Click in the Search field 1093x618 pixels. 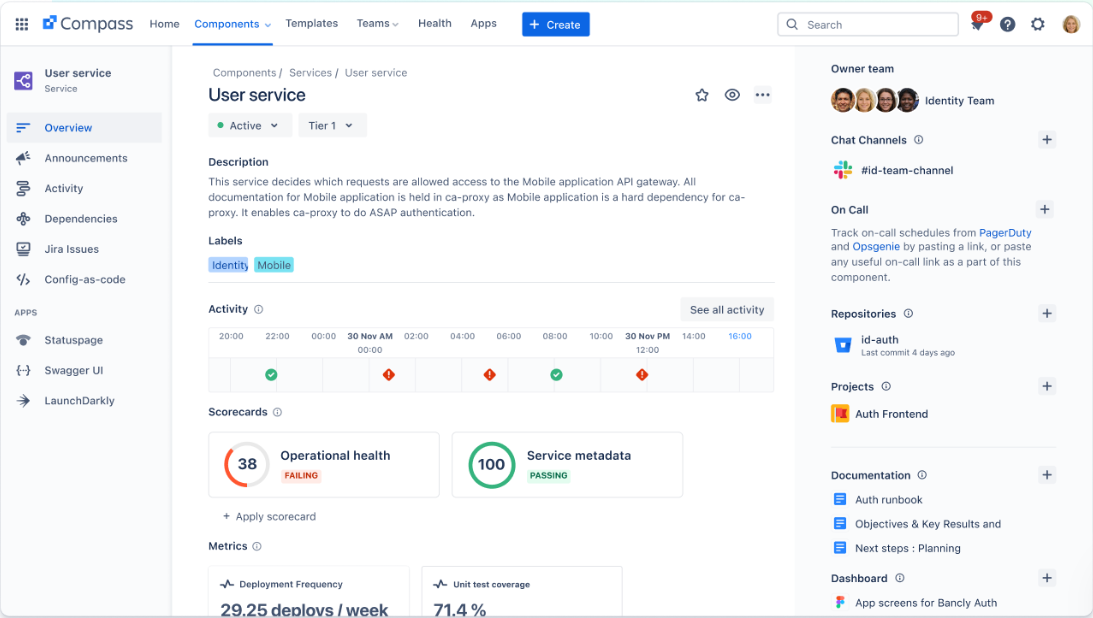(868, 24)
